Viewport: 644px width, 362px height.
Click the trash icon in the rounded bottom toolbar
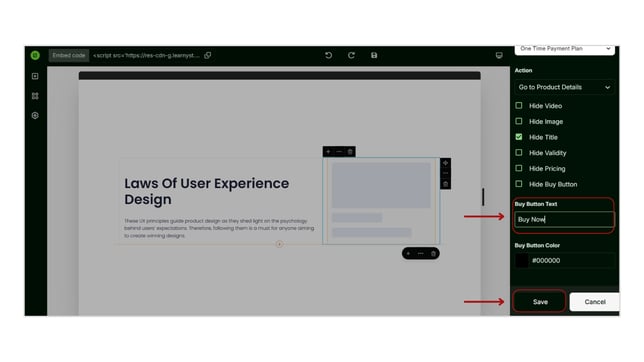(x=433, y=254)
